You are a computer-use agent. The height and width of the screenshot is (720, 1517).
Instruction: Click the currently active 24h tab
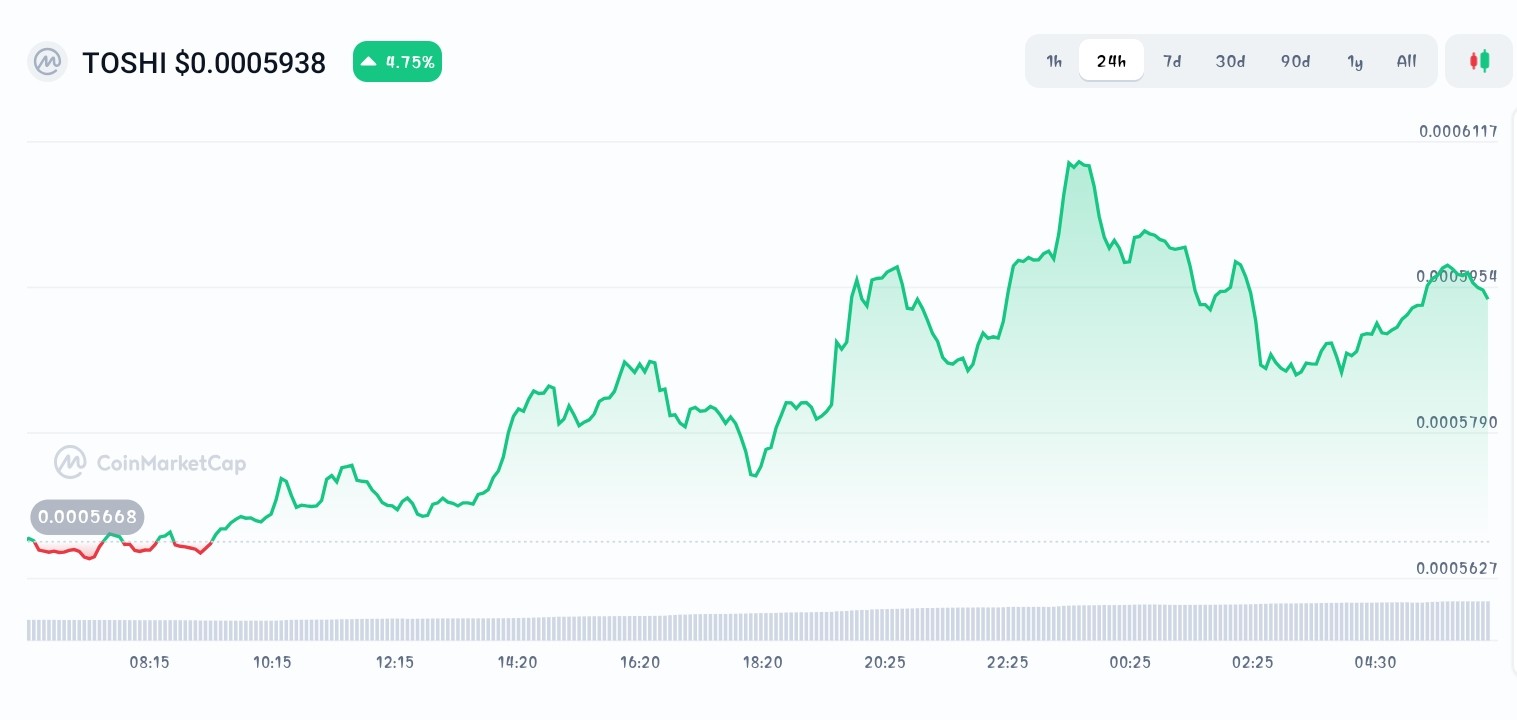(x=1111, y=61)
